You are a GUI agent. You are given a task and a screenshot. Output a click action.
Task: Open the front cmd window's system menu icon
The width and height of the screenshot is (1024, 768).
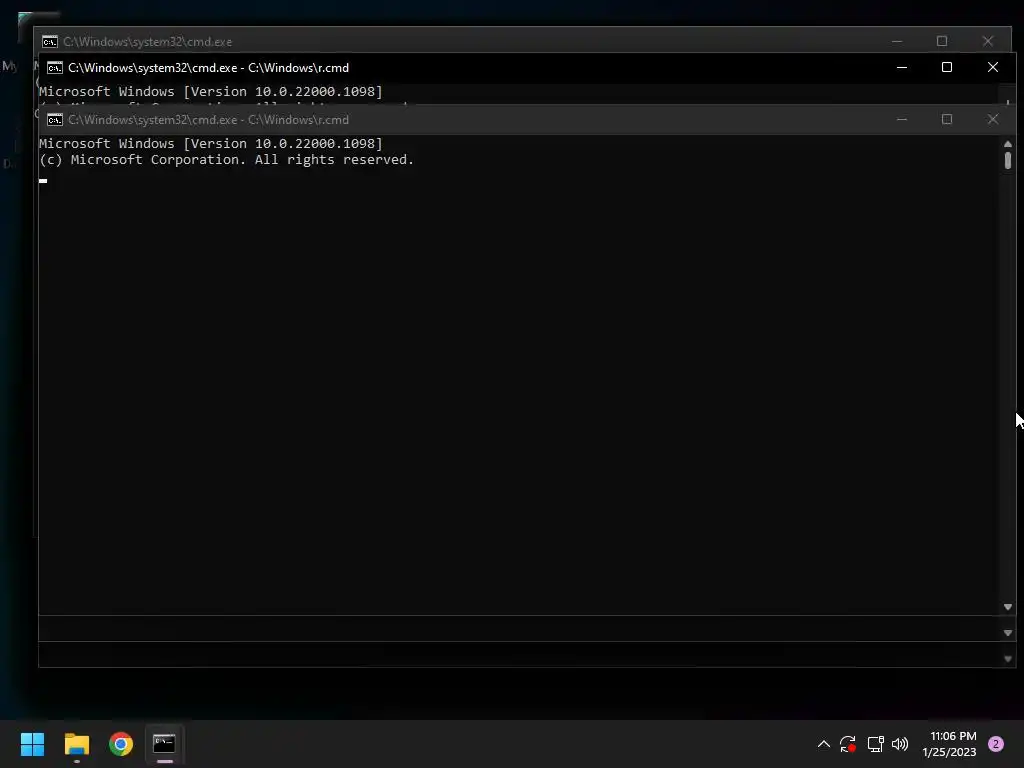coord(55,120)
